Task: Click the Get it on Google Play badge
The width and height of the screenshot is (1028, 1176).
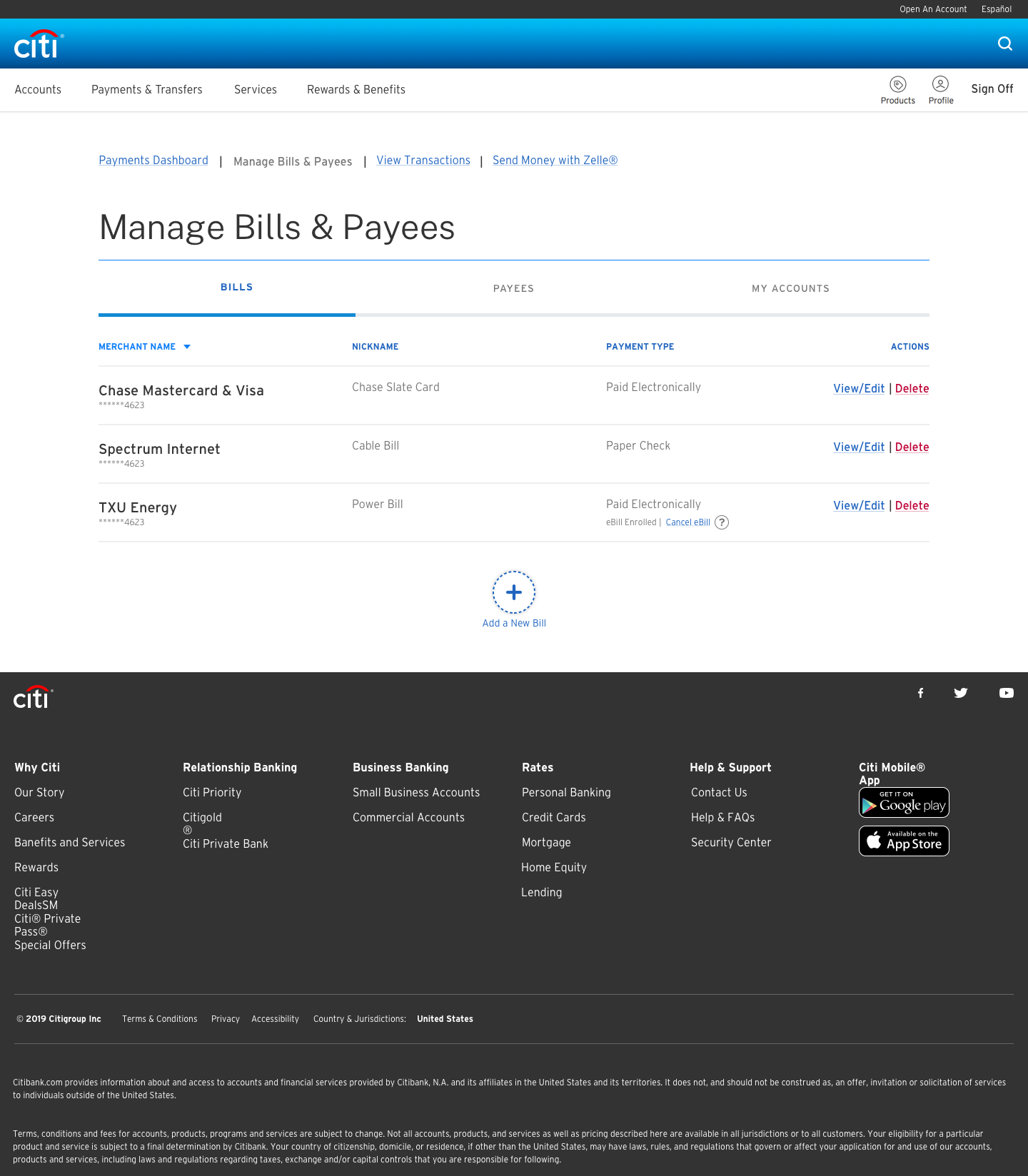Action: (904, 803)
